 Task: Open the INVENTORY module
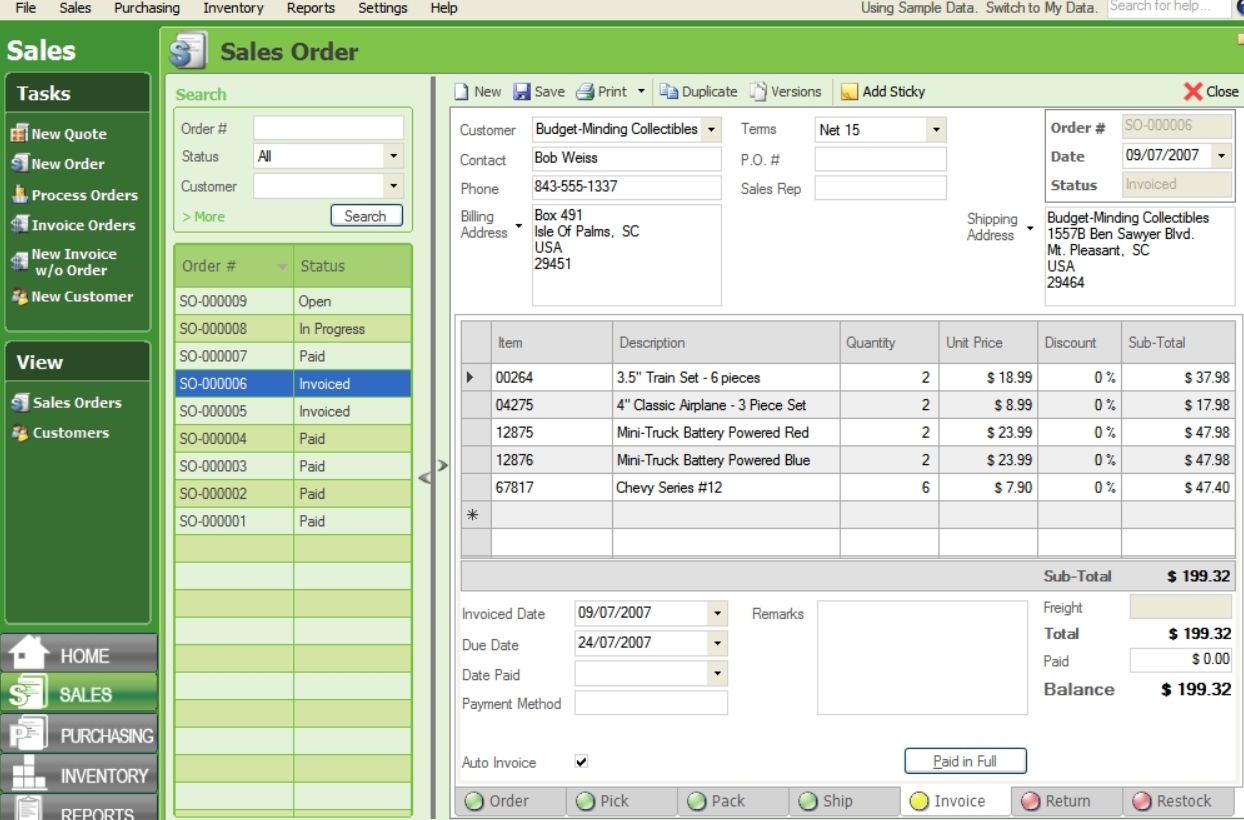[79, 775]
